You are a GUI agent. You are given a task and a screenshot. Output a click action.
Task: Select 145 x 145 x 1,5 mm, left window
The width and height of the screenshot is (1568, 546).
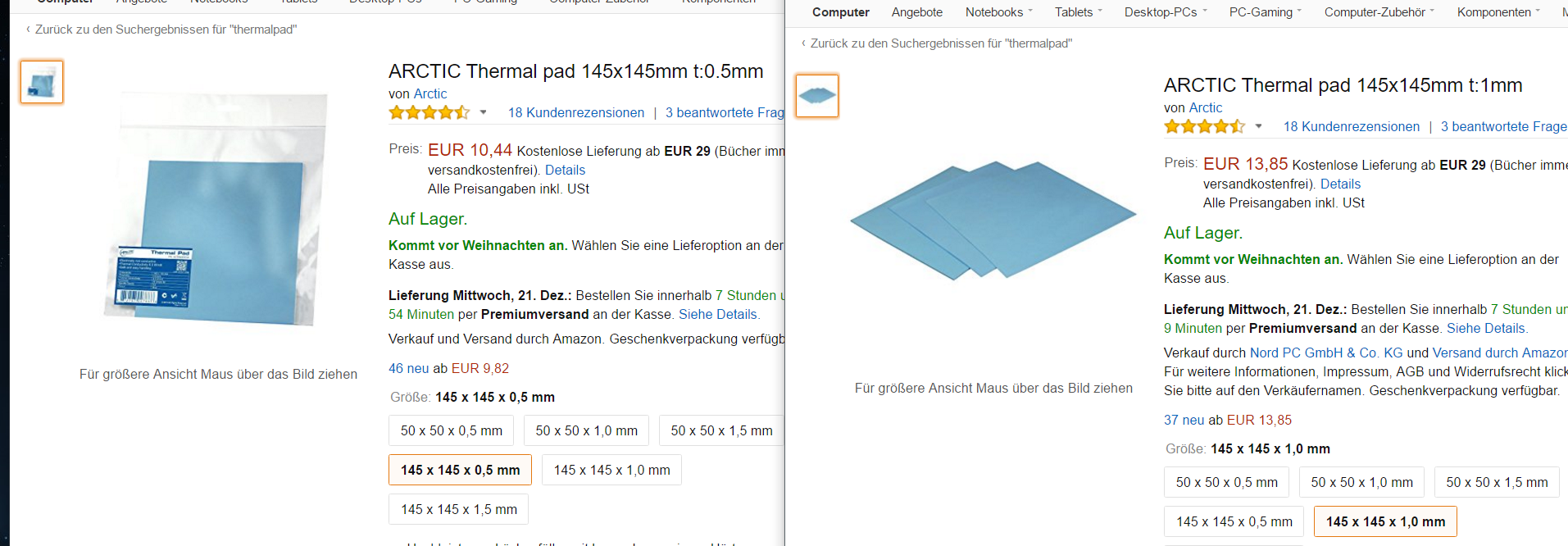pyautogui.click(x=459, y=509)
